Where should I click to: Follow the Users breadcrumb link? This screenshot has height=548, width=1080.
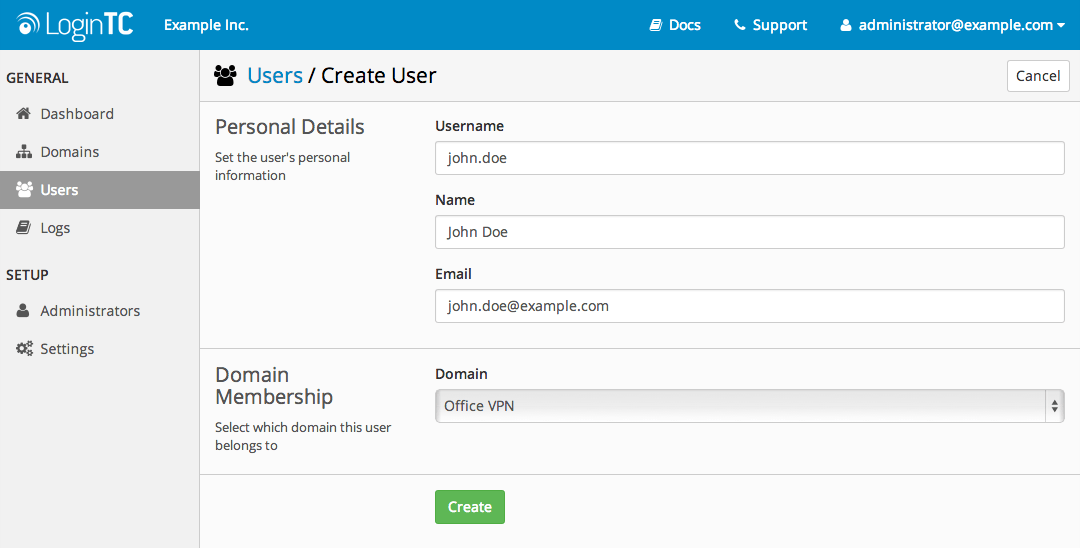[275, 76]
